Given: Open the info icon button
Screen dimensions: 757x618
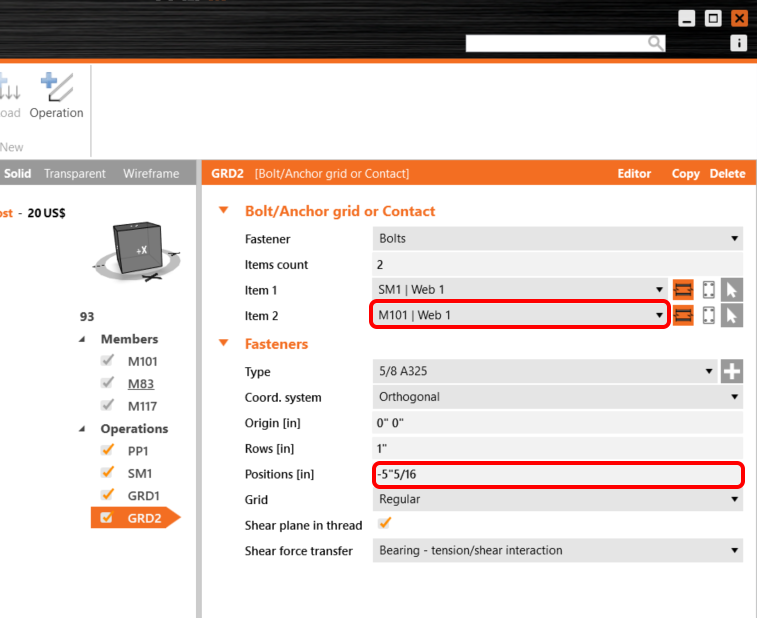Looking at the screenshot, I should pos(738,43).
